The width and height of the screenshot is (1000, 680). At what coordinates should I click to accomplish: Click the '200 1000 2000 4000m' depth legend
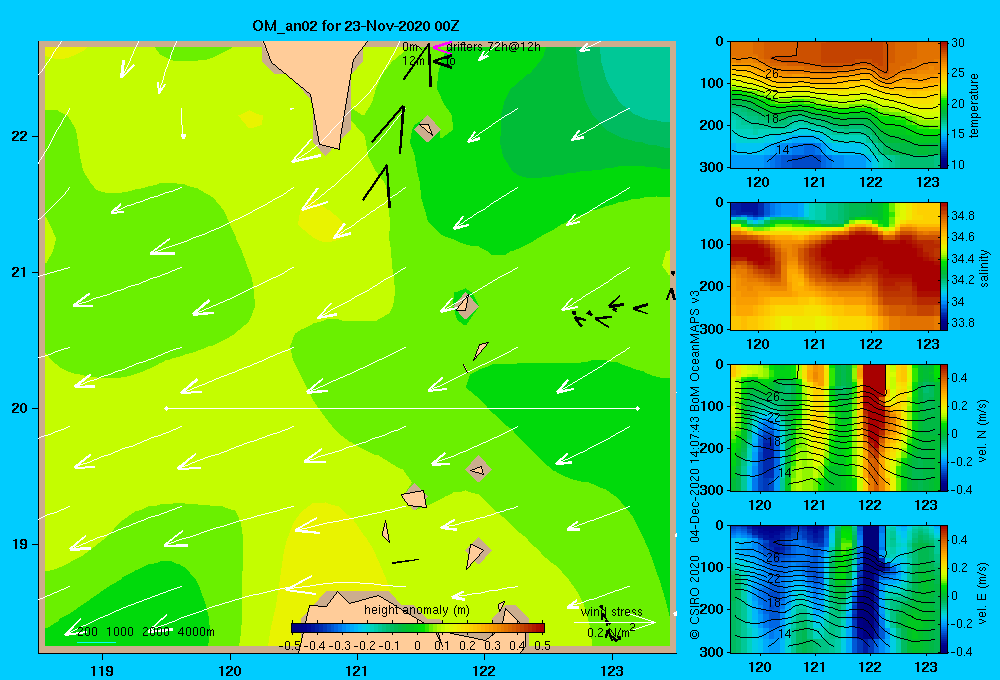coord(145,632)
